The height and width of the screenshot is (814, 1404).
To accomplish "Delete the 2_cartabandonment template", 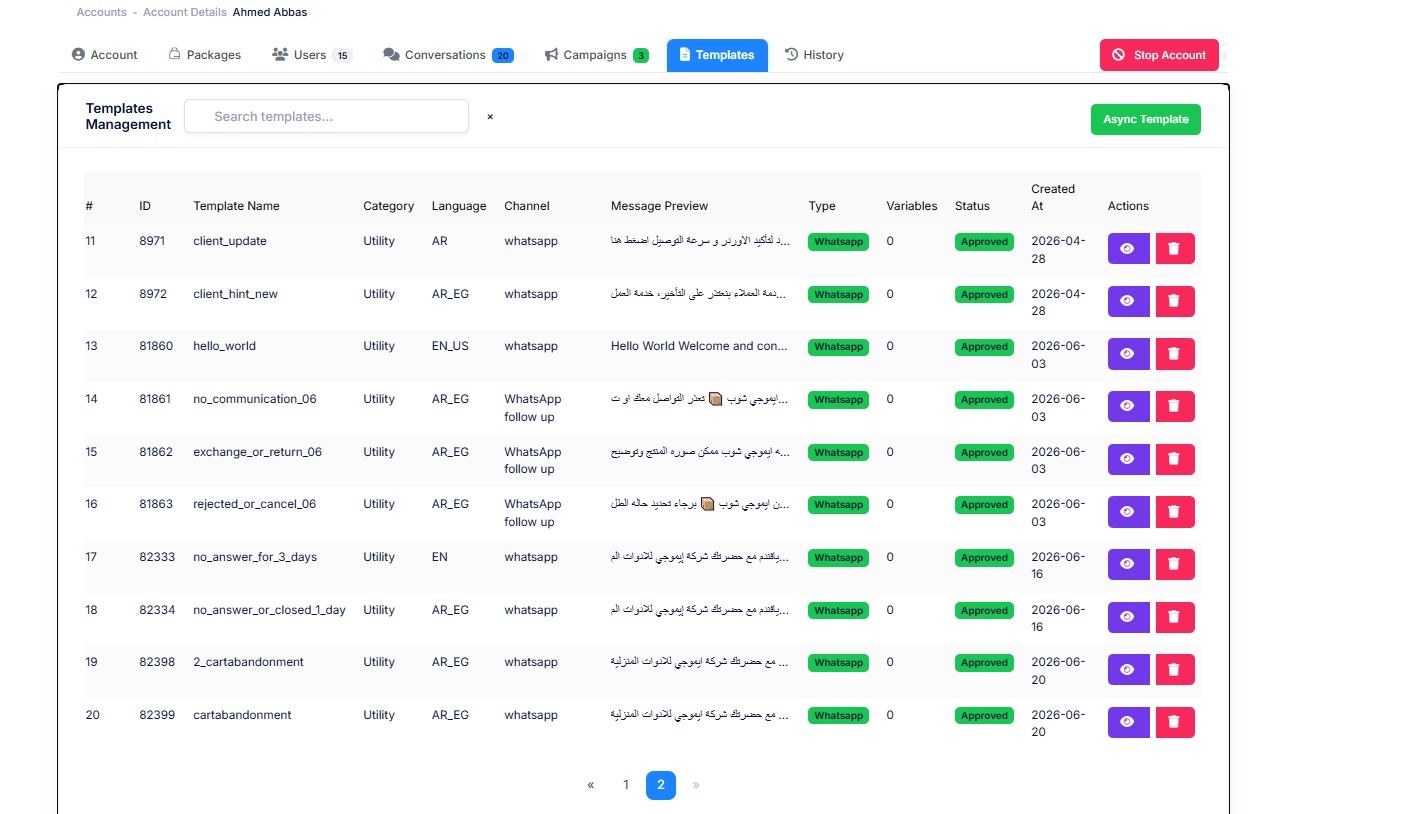I will (x=1175, y=669).
